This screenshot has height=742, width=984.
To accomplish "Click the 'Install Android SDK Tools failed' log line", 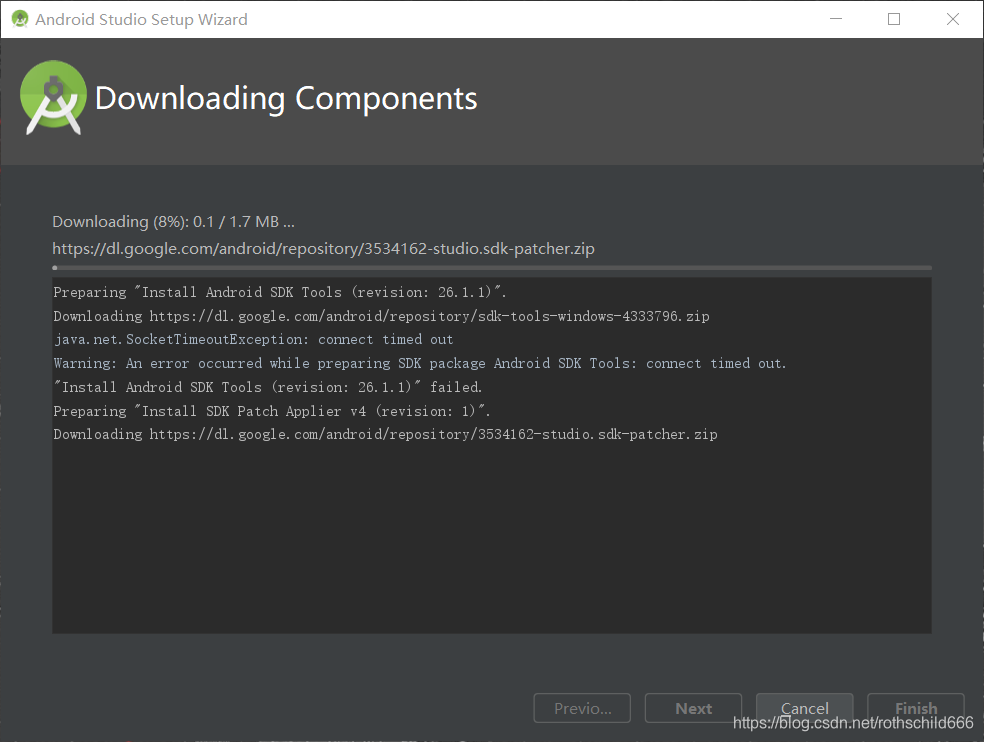I will (x=268, y=387).
